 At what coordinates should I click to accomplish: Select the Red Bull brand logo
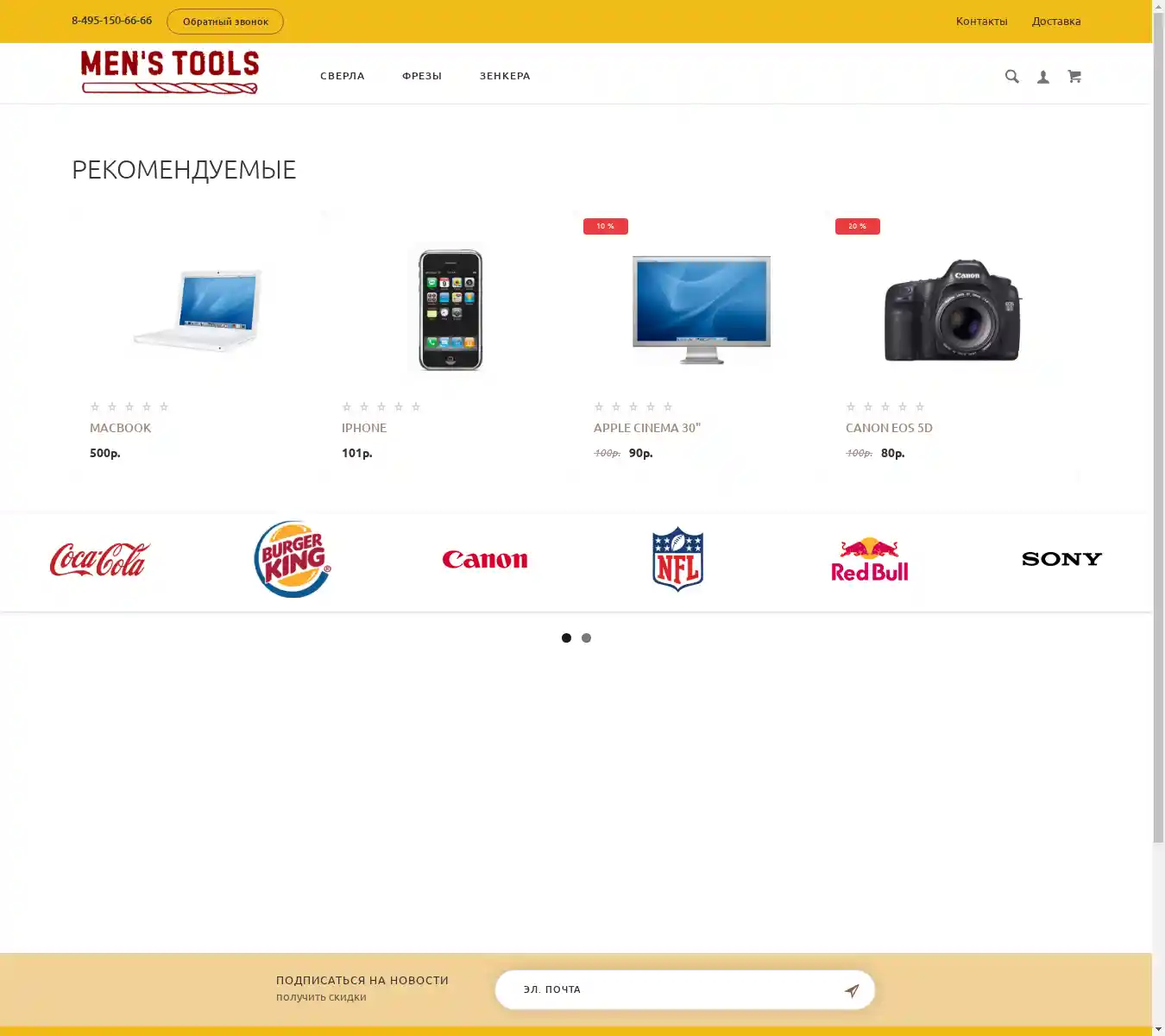pos(870,560)
